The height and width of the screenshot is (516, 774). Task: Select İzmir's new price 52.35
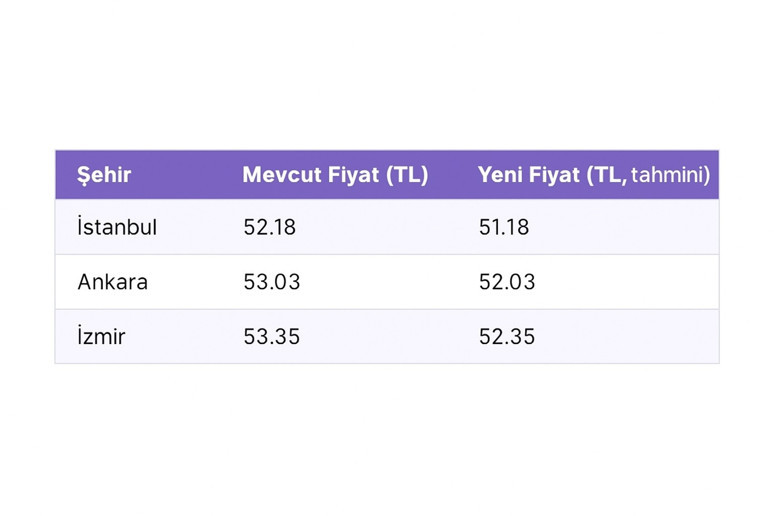pyautogui.click(x=507, y=336)
